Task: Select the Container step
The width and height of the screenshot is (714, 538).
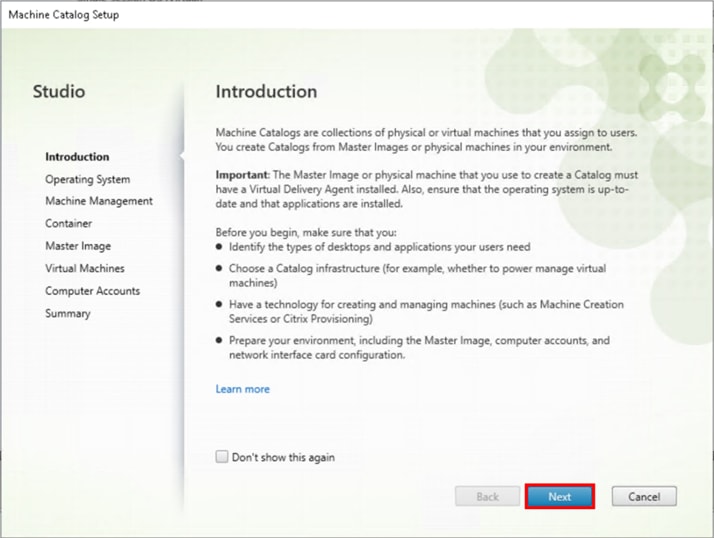Action: 69,223
